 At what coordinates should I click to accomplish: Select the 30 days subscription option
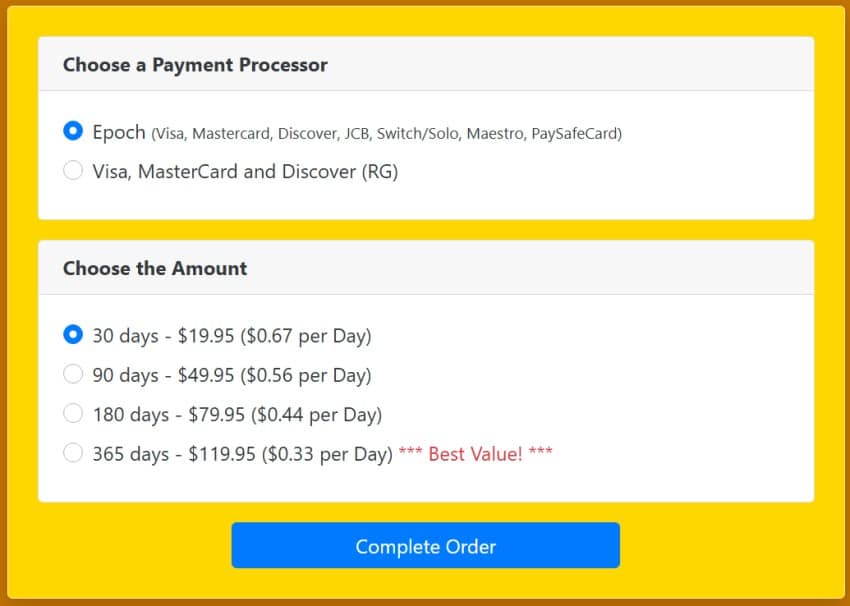(72, 335)
